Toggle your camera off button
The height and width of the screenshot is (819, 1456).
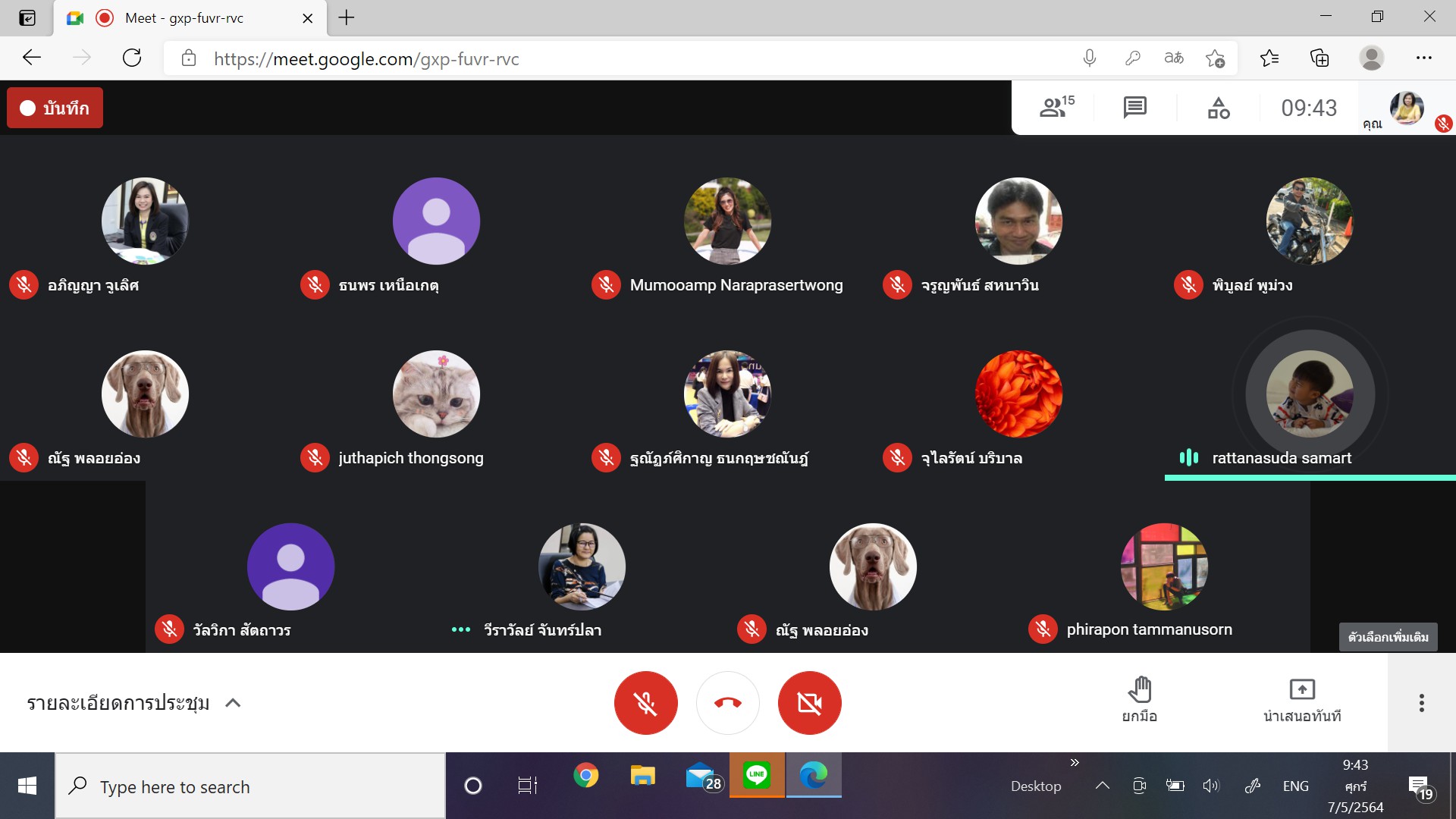pos(809,703)
